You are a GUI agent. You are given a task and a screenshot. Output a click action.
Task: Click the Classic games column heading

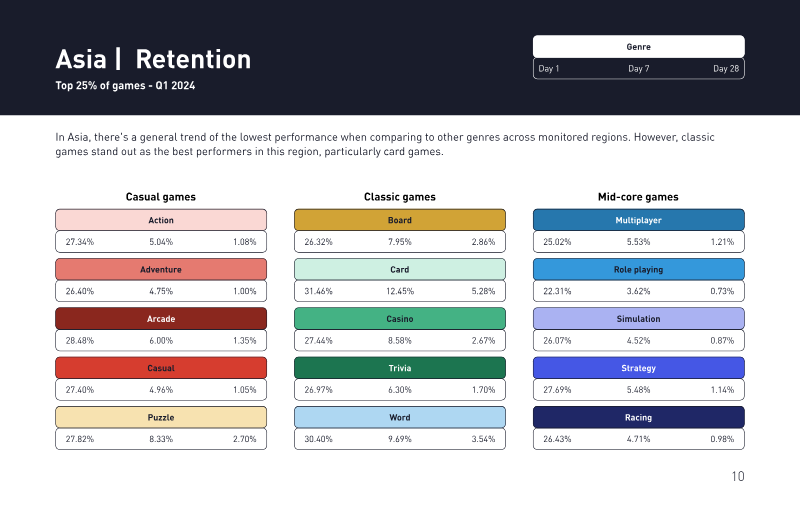(399, 197)
